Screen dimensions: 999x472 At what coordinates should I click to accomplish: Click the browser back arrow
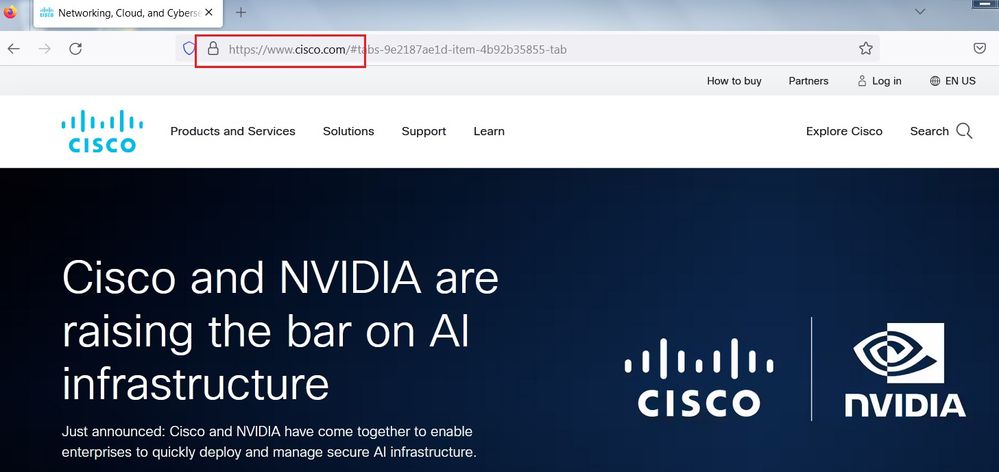13,49
